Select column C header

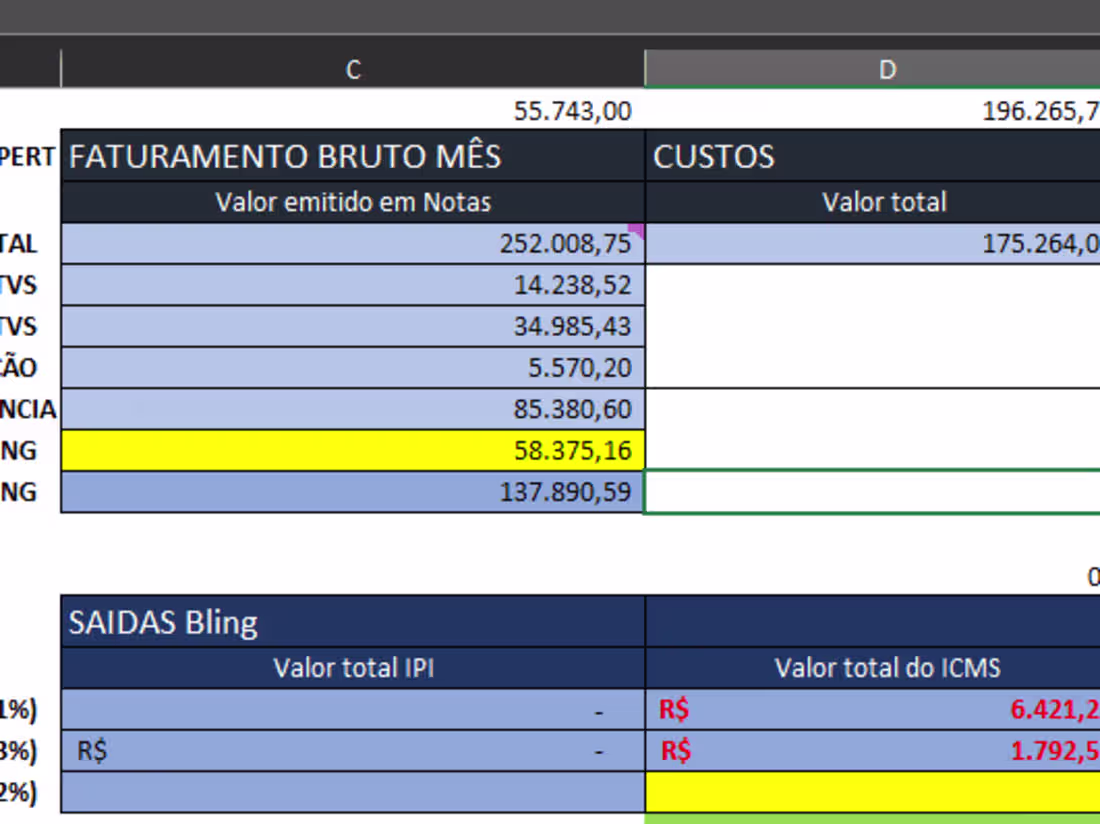pyautogui.click(x=352, y=70)
